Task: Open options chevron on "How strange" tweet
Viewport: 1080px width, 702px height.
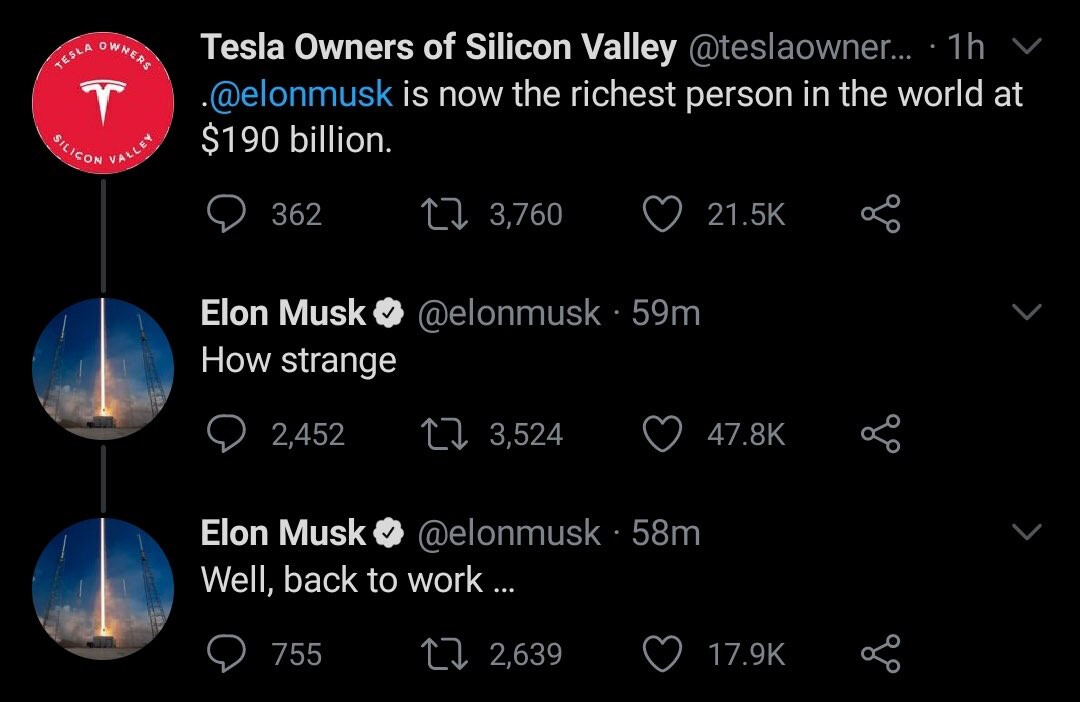Action: point(1027,312)
